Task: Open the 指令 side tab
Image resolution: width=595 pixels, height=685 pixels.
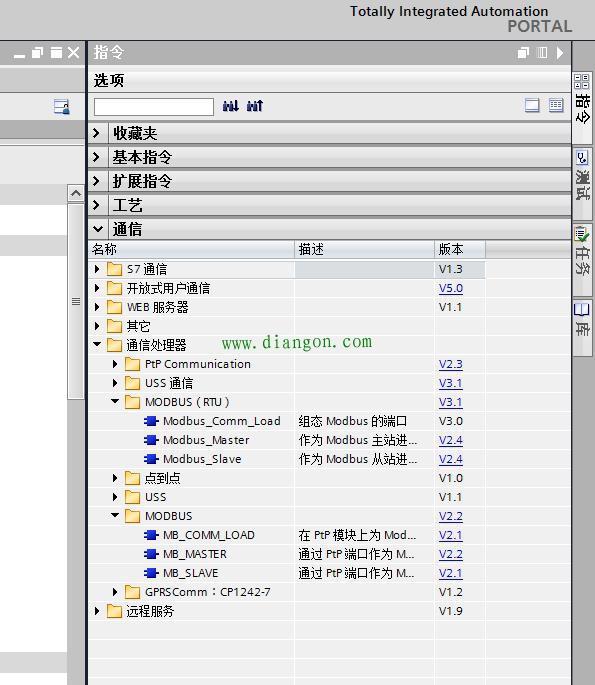Action: [583, 107]
